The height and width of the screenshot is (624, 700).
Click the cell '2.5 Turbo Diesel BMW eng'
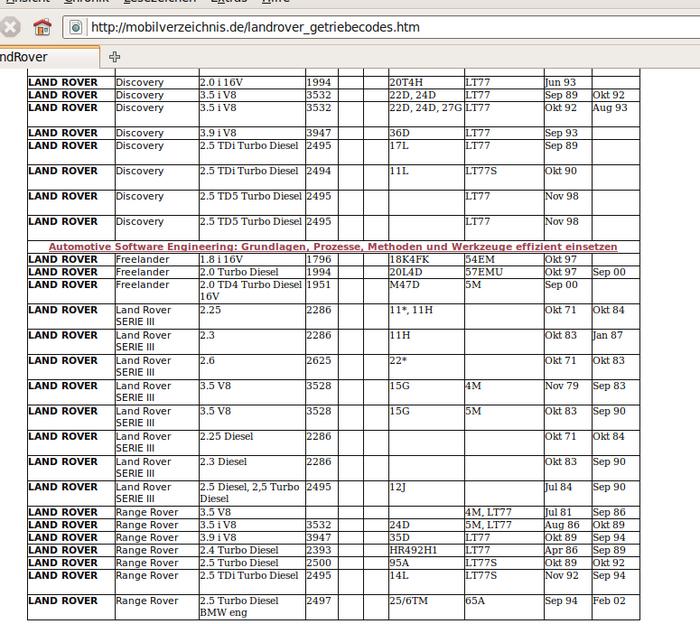click(x=239, y=606)
